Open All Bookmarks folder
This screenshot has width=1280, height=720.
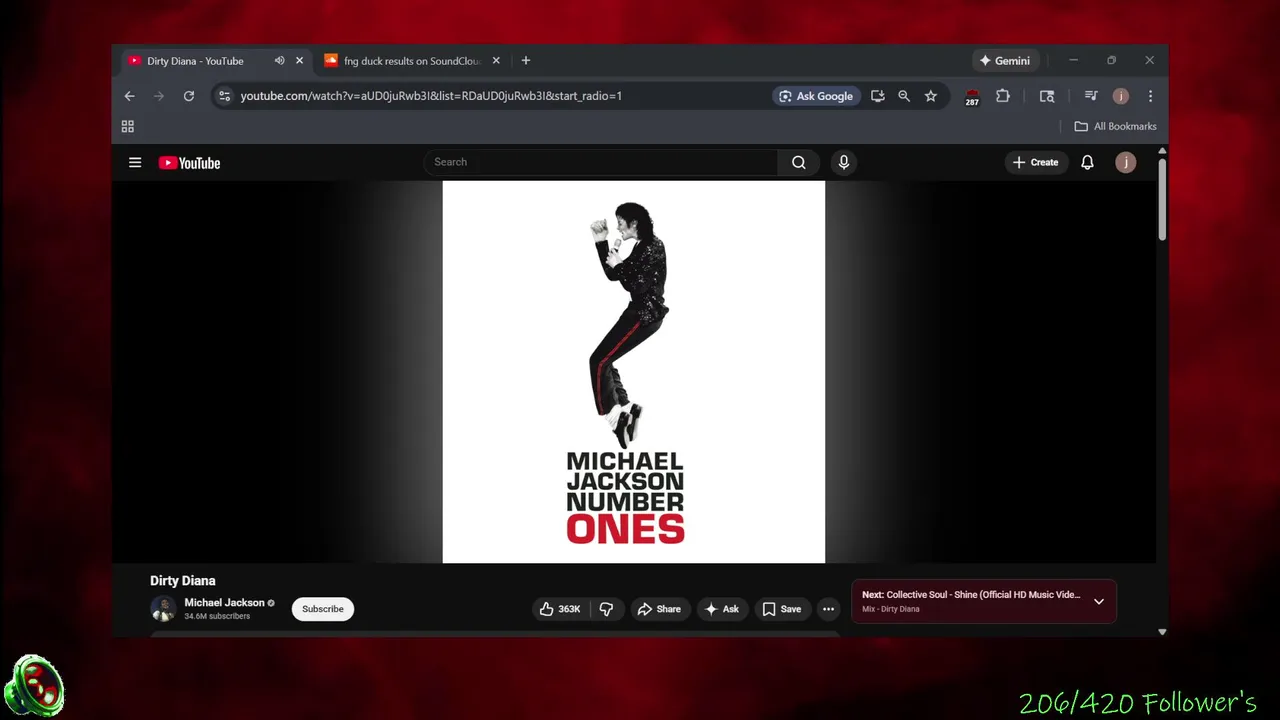[x=1115, y=126]
